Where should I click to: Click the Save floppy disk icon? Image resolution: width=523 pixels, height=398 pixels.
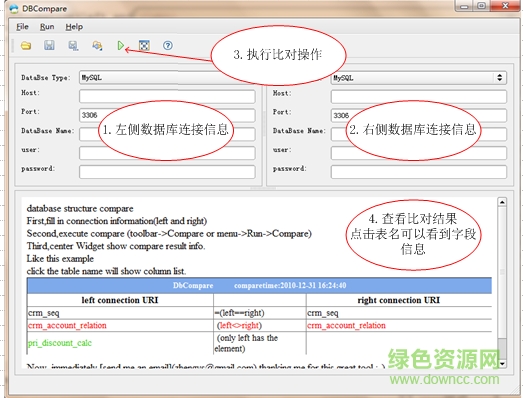tap(49, 45)
